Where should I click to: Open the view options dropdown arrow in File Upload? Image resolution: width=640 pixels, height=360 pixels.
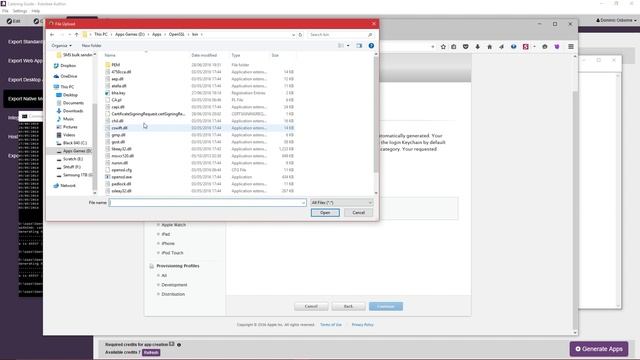click(348, 46)
